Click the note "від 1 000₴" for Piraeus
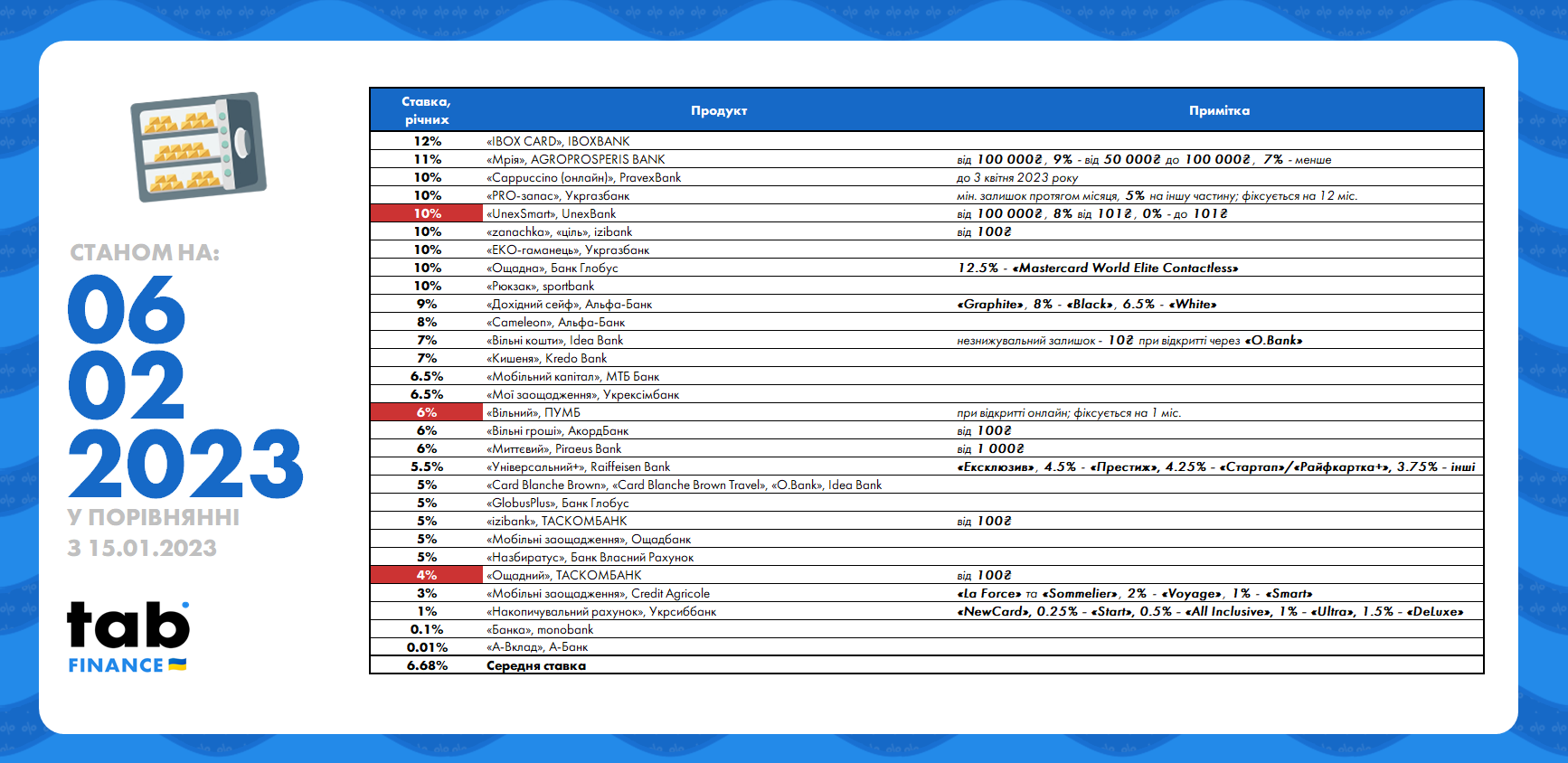 click(991, 448)
